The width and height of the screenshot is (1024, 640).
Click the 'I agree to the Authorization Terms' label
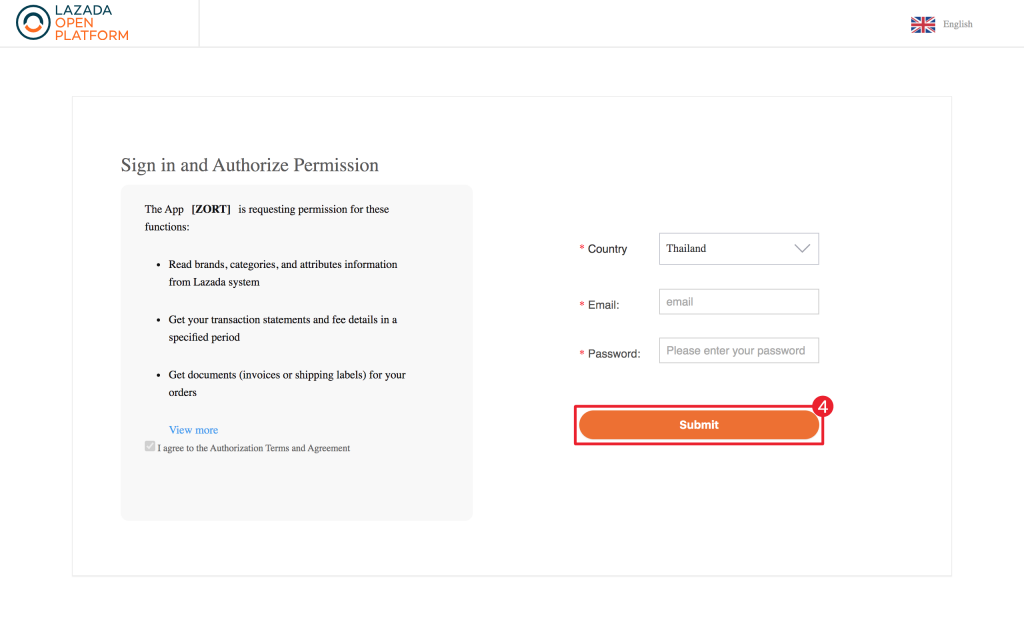tap(253, 448)
